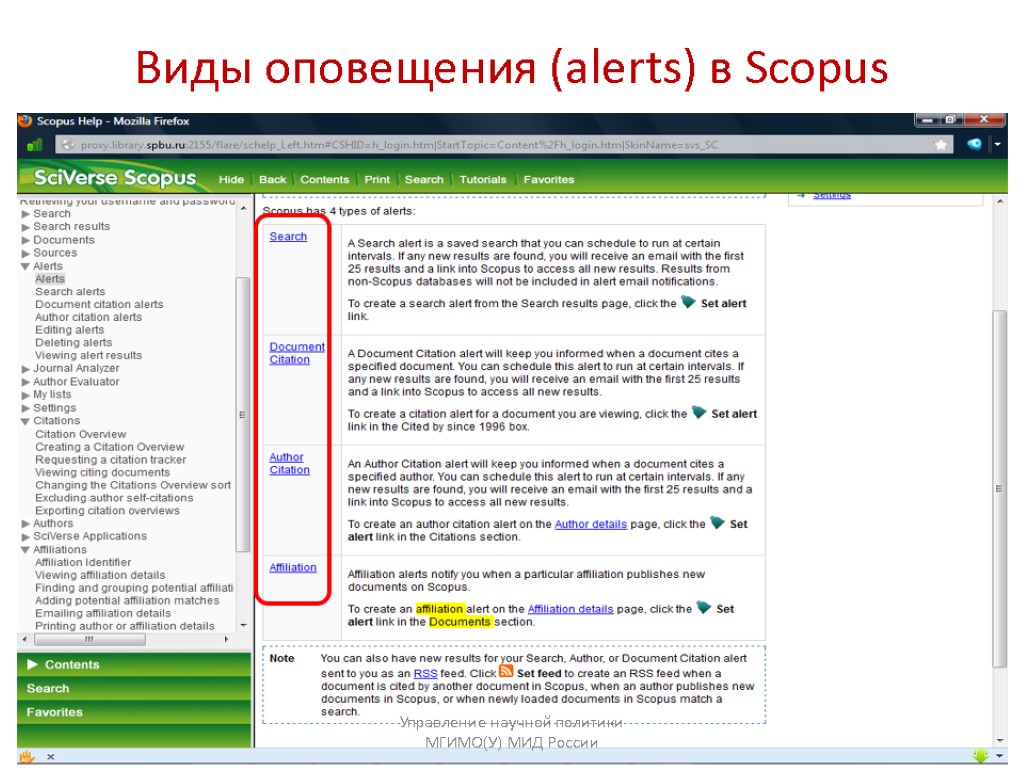Open the Settings link at top right
The height and width of the screenshot is (768, 1024).
[x=831, y=195]
